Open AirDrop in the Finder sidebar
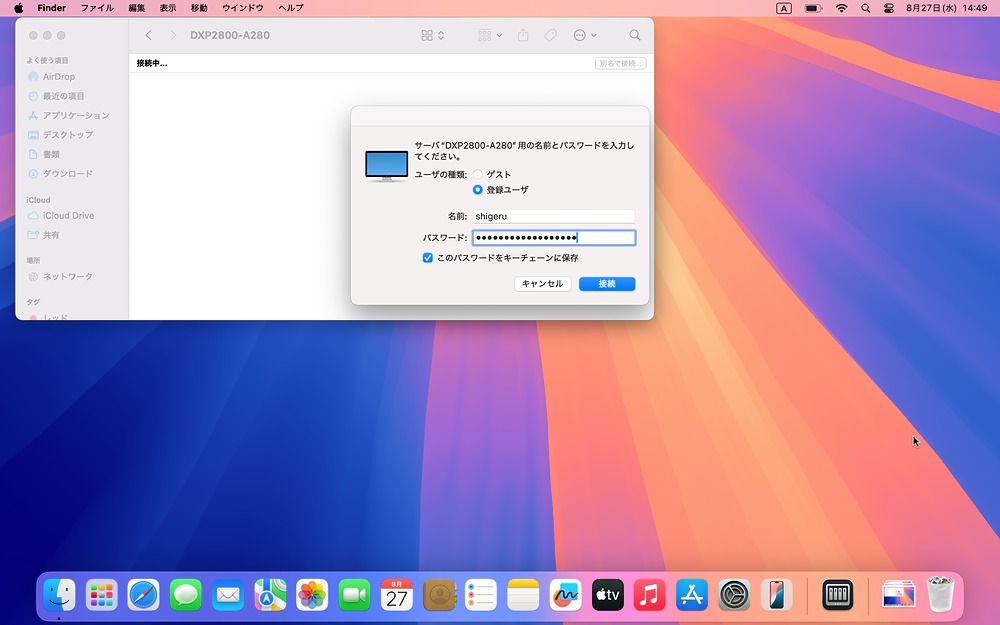The width and height of the screenshot is (1000, 625). [x=58, y=77]
